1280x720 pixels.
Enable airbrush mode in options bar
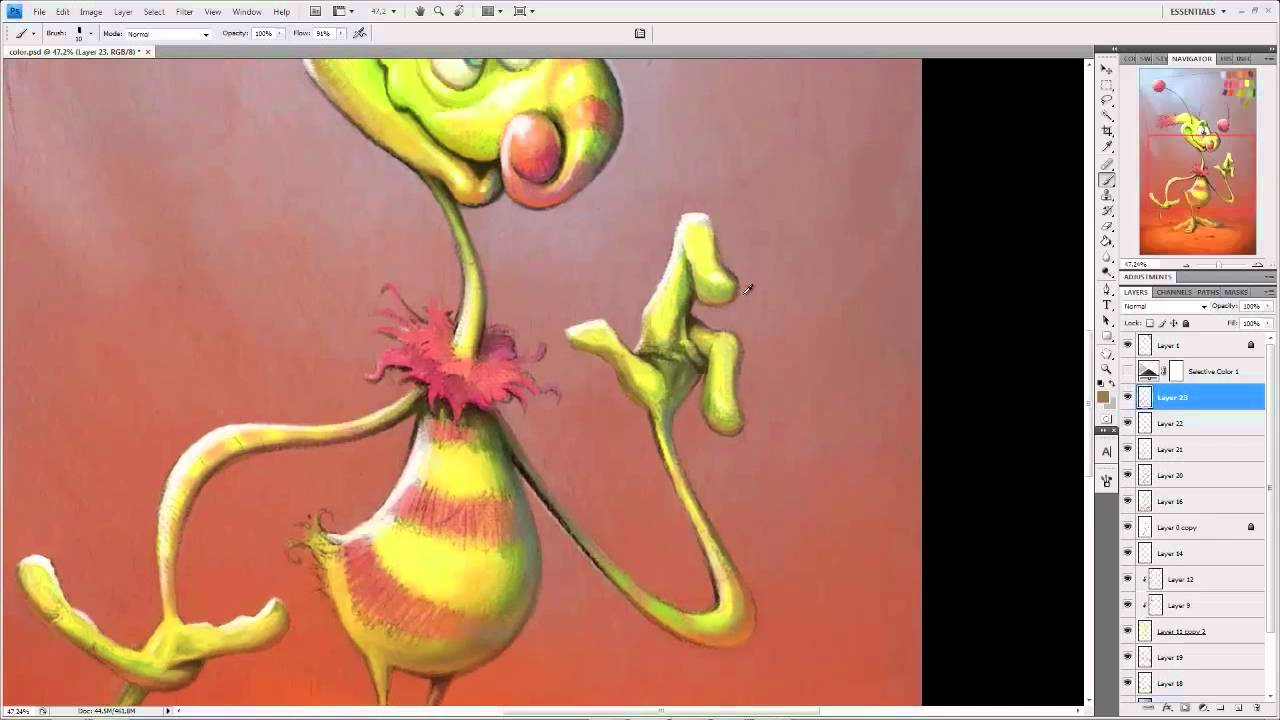point(360,33)
